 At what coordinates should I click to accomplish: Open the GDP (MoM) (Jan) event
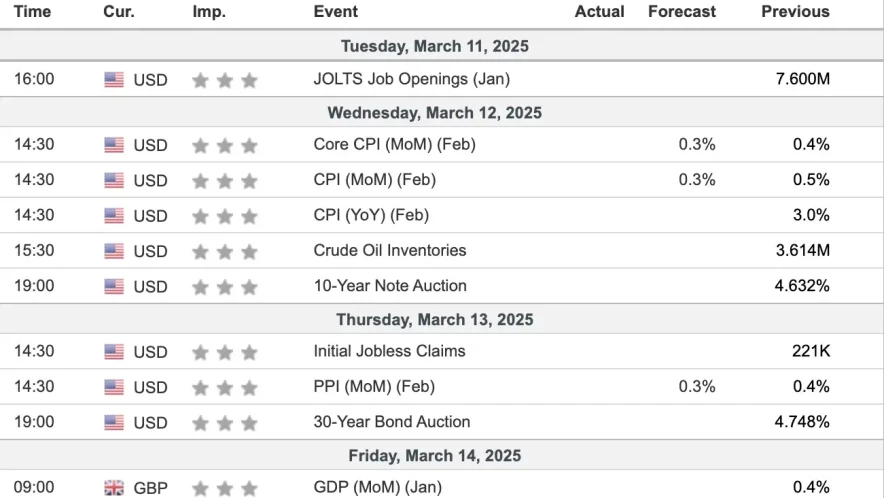click(379, 487)
